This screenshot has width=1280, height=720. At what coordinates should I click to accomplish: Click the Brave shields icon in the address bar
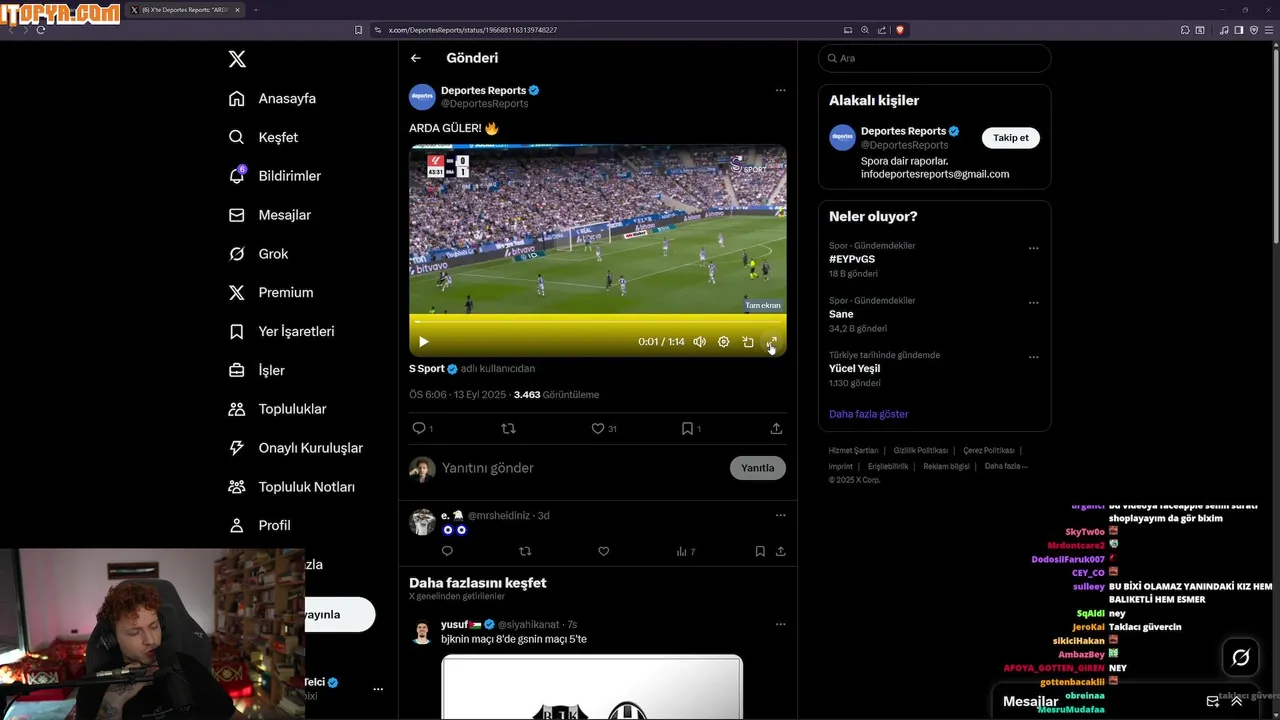(900, 30)
